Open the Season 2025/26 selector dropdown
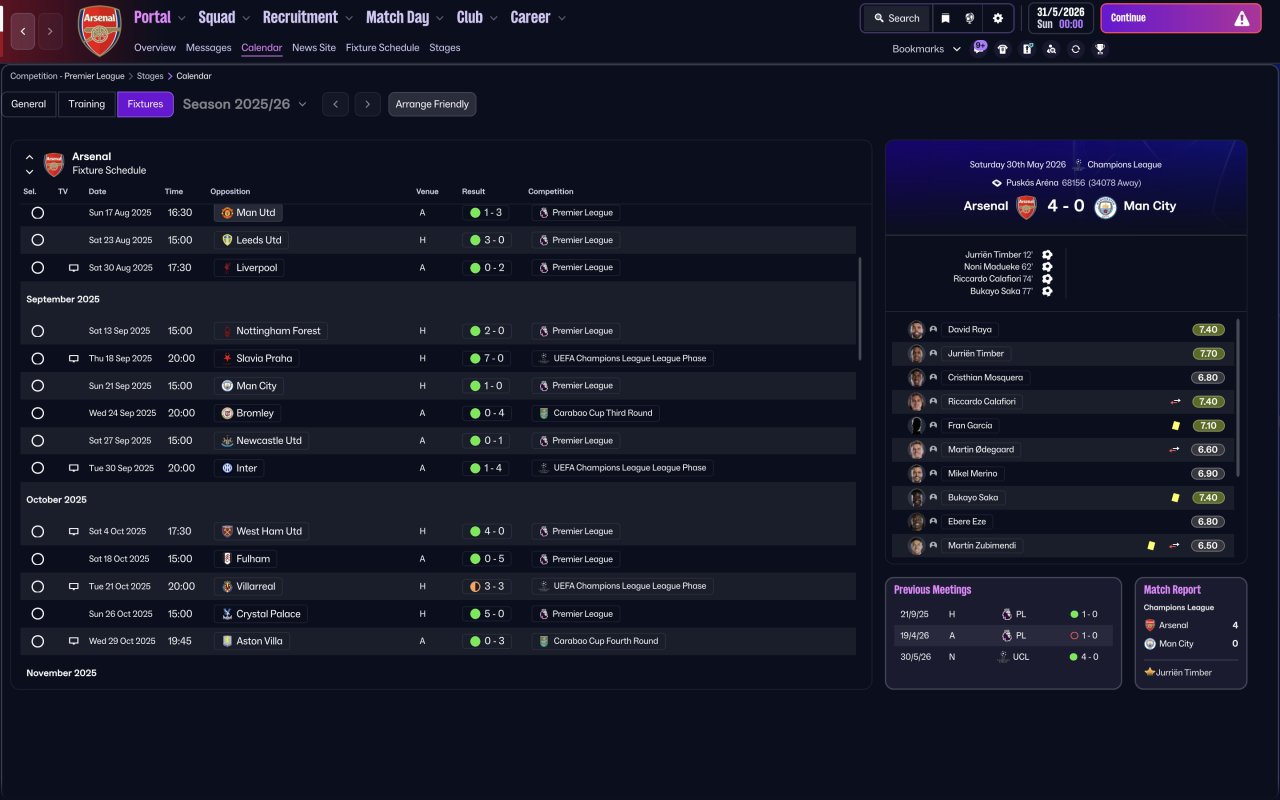The width and height of the screenshot is (1280, 800). tap(245, 104)
